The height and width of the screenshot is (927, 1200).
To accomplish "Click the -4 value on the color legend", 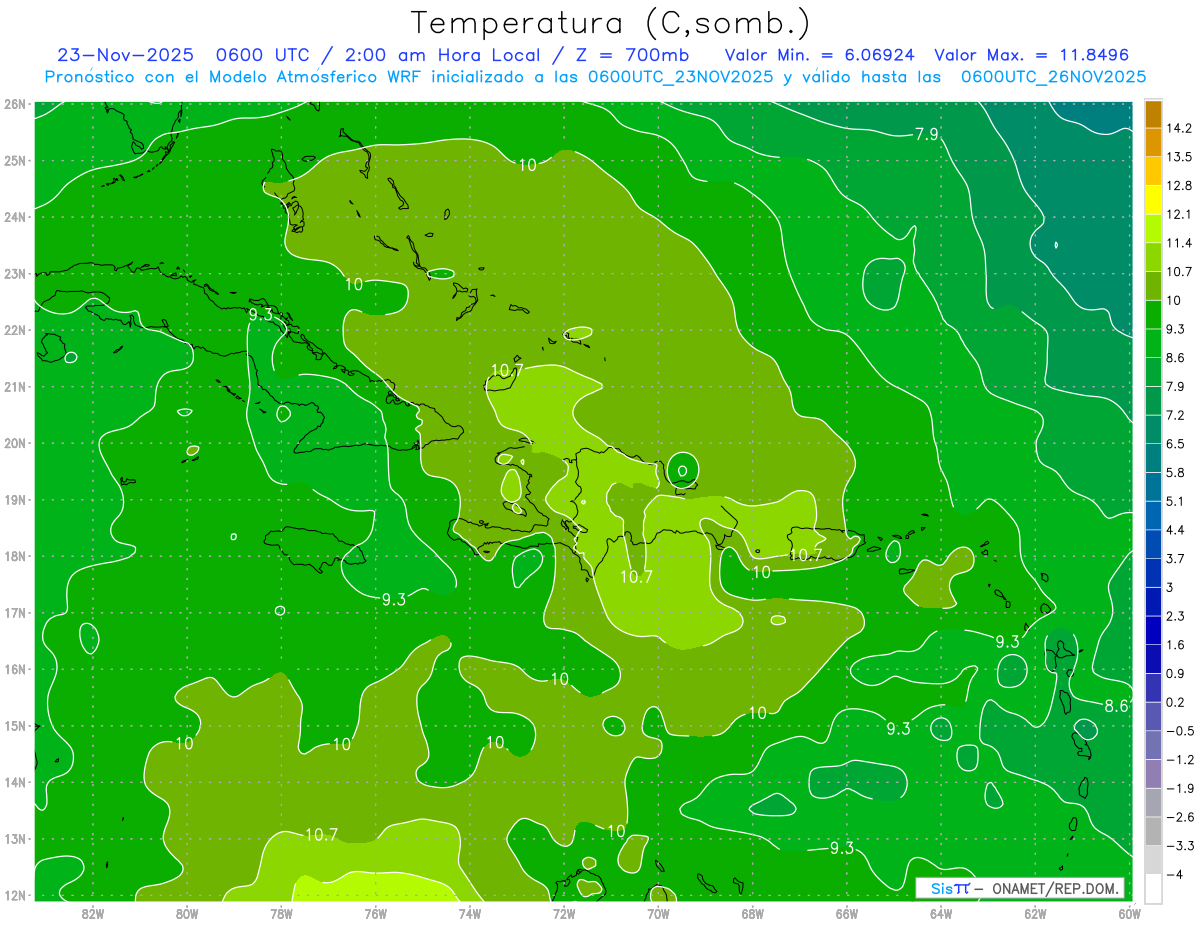I will (1175, 875).
